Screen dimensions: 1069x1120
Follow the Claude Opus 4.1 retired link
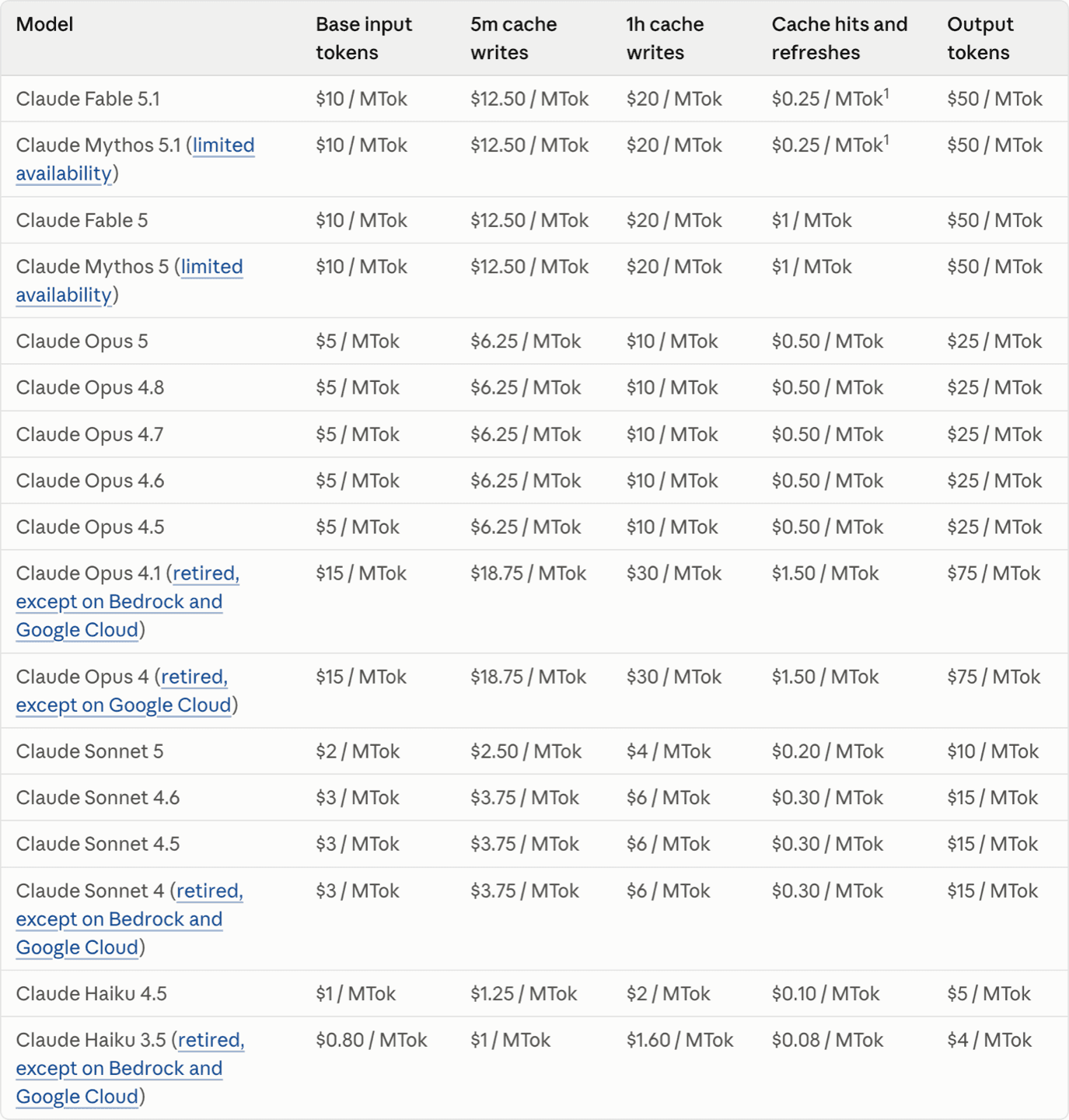(x=206, y=573)
